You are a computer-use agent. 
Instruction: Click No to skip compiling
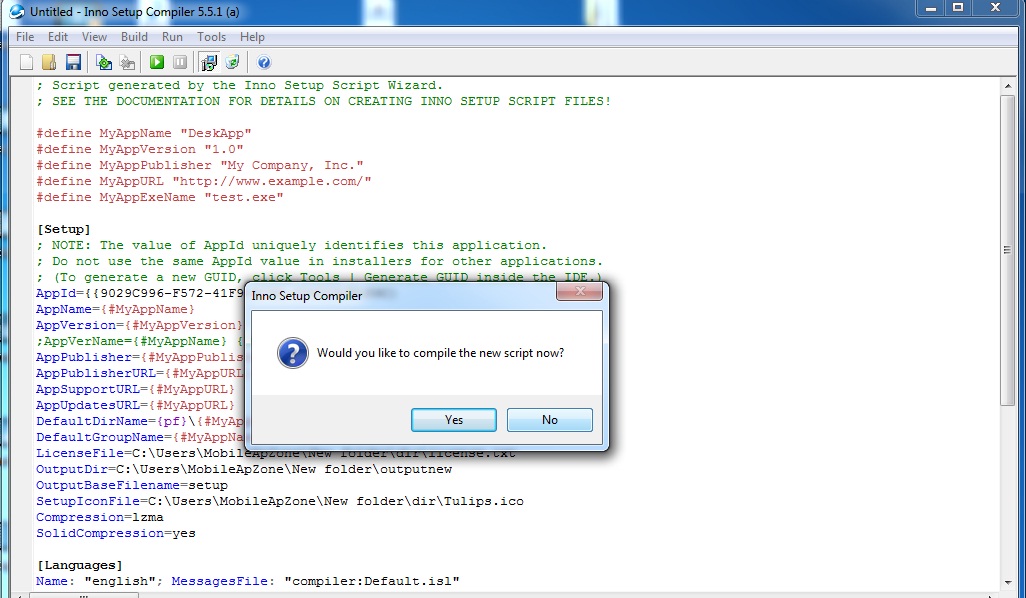550,420
